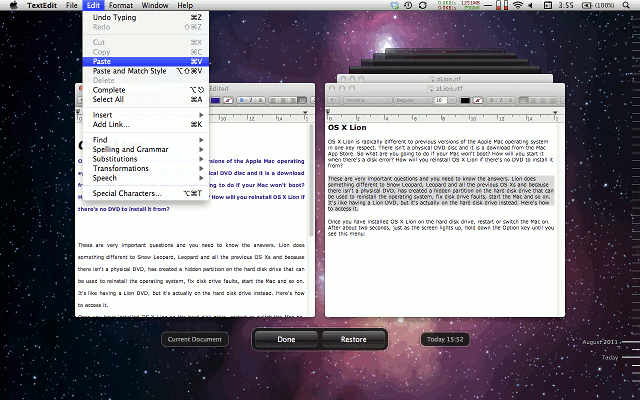The width and height of the screenshot is (640, 400).
Task: Align text right in the left window toolbar
Action: pos(292,100)
